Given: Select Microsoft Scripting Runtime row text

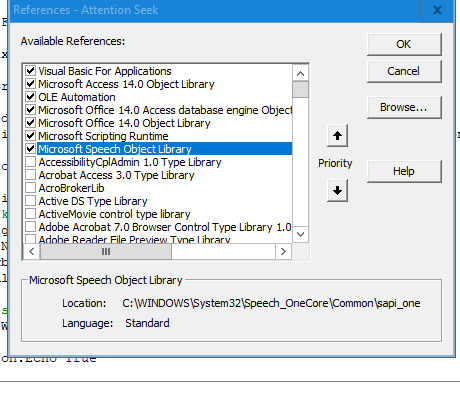Looking at the screenshot, I should click(x=103, y=136).
